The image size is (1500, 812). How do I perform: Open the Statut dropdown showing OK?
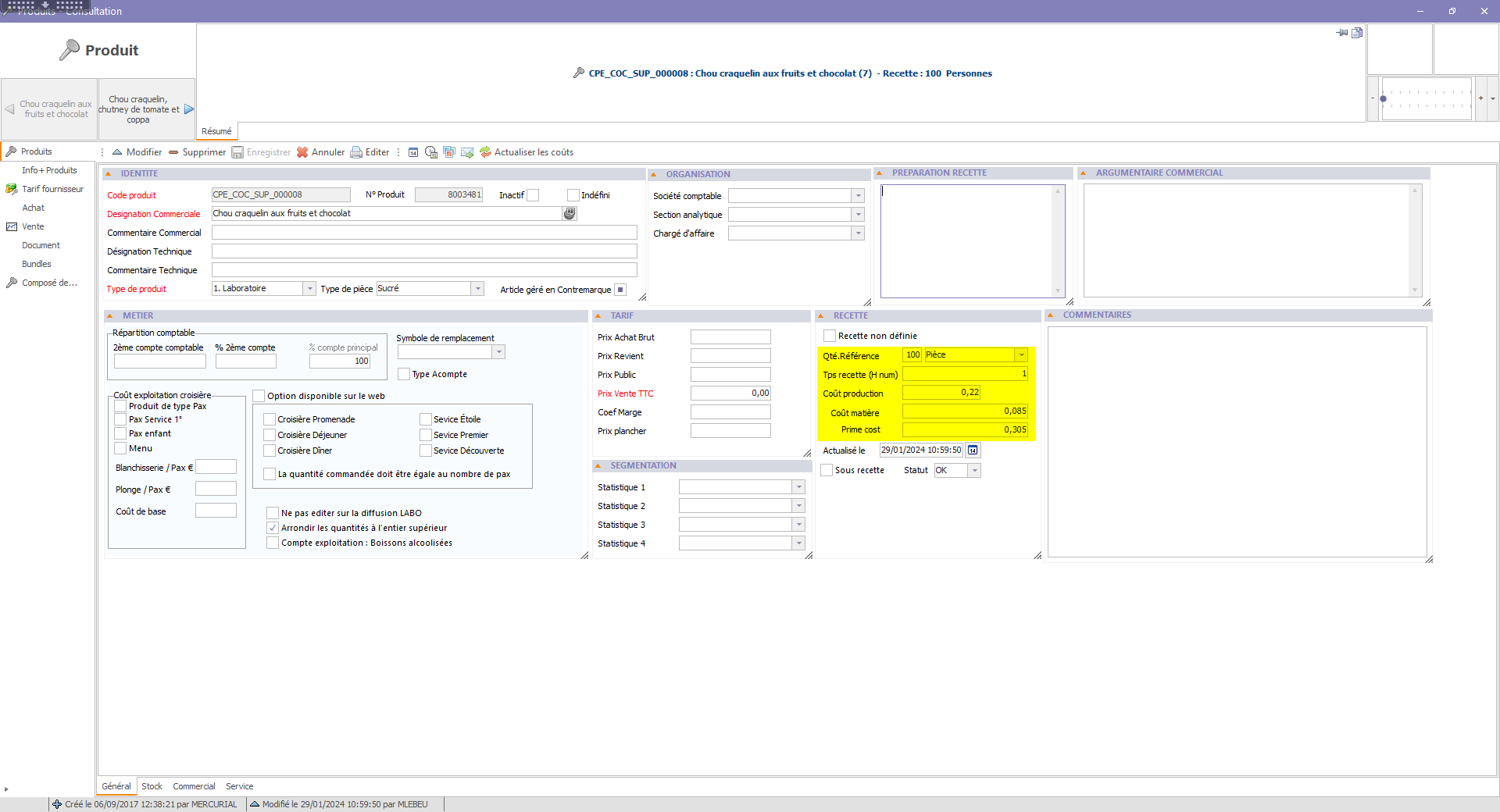coord(974,471)
